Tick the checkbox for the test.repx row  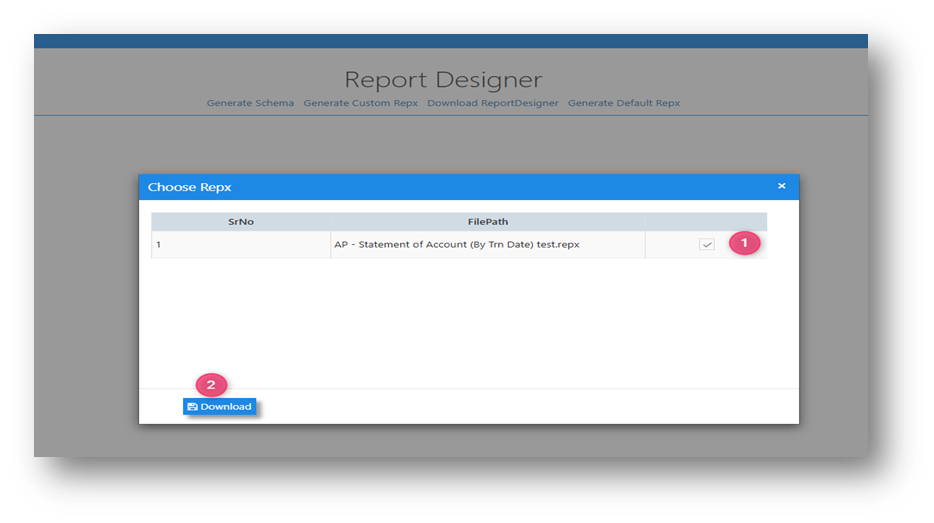coord(706,244)
